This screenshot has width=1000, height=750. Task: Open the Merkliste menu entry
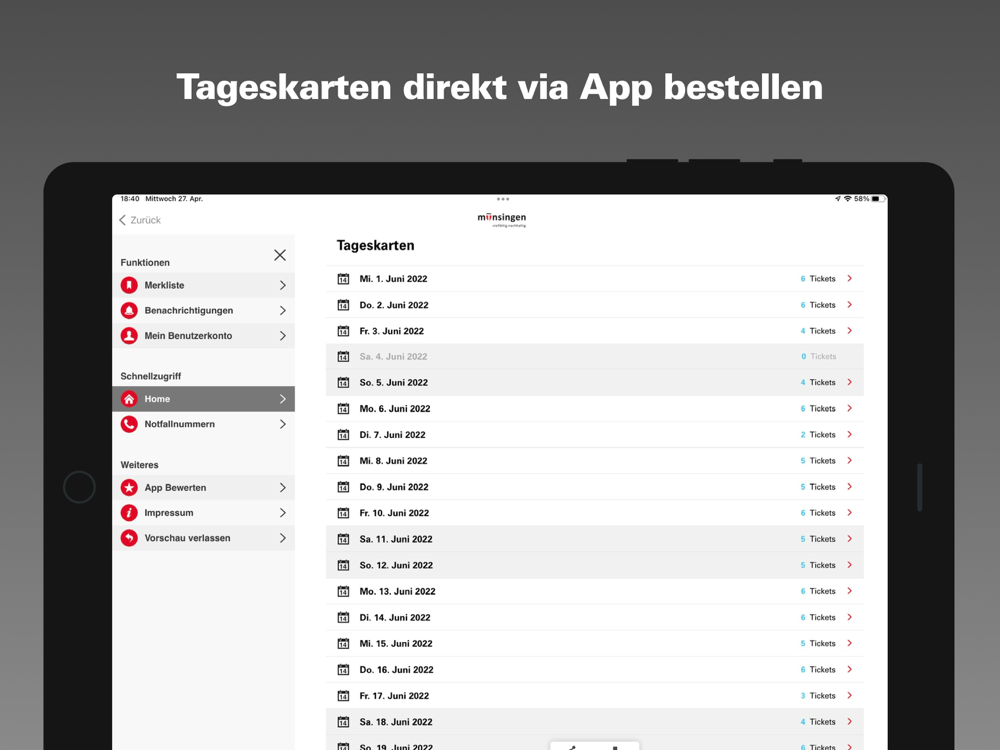tap(203, 285)
